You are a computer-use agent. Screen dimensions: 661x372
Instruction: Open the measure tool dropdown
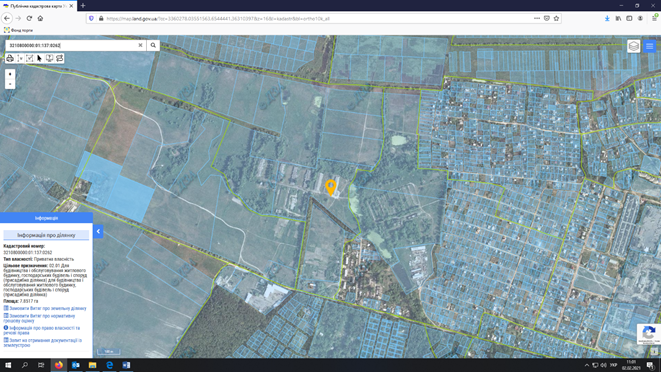(20, 58)
